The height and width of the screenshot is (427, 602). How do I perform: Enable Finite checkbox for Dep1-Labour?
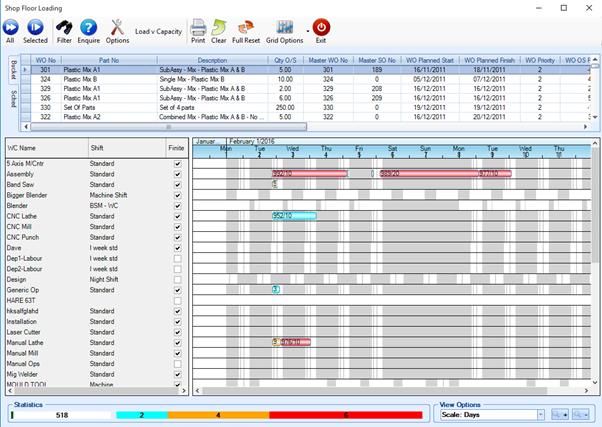pos(177,258)
